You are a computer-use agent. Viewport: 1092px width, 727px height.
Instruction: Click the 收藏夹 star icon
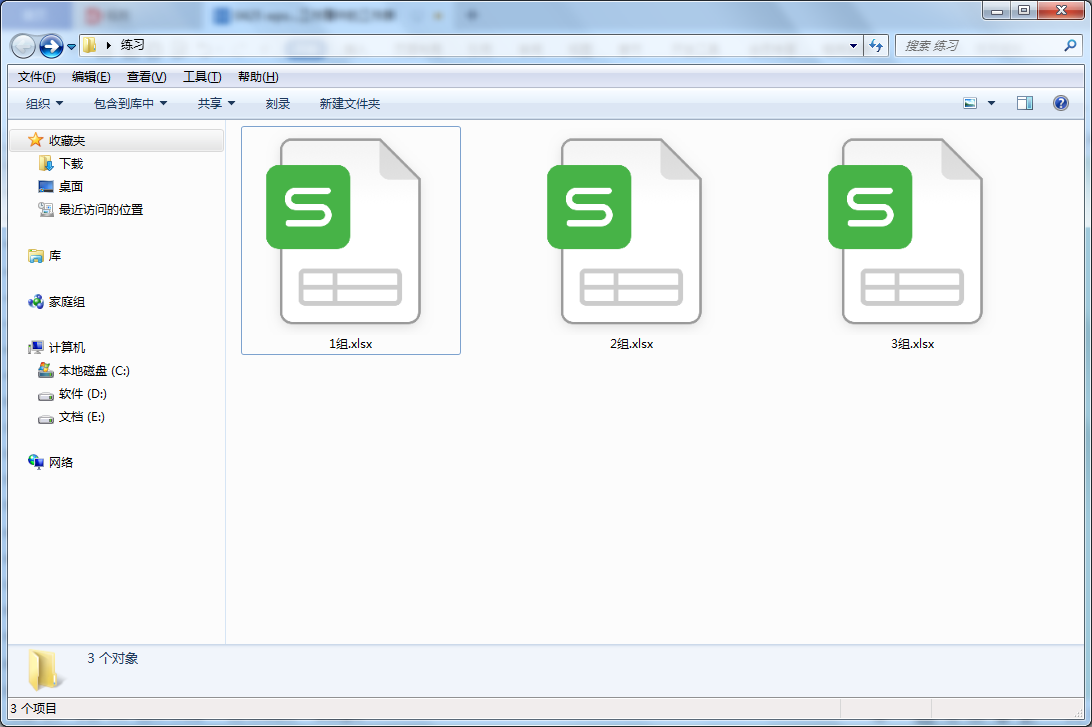click(35, 140)
